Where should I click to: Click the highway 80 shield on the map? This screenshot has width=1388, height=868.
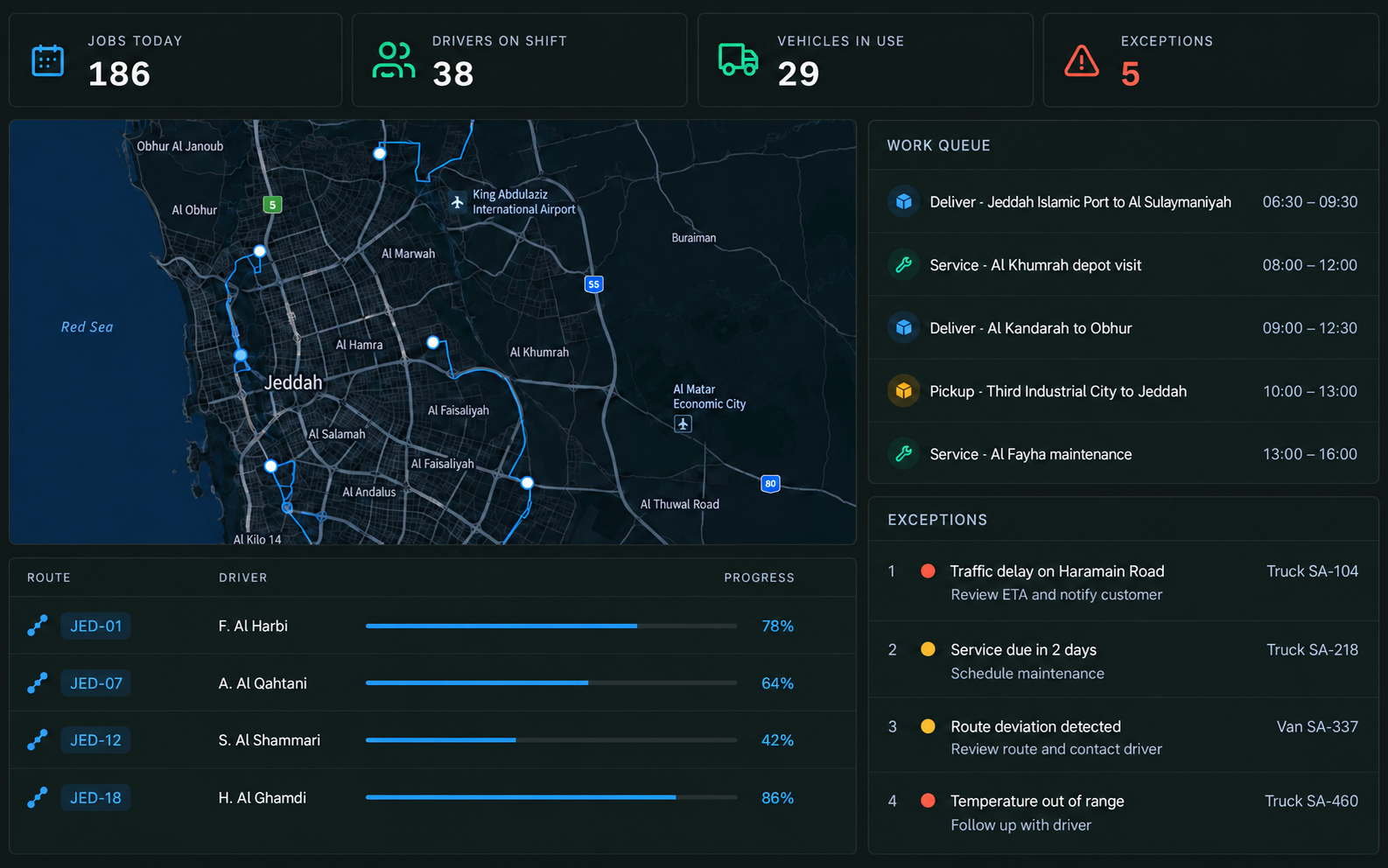pos(770,484)
